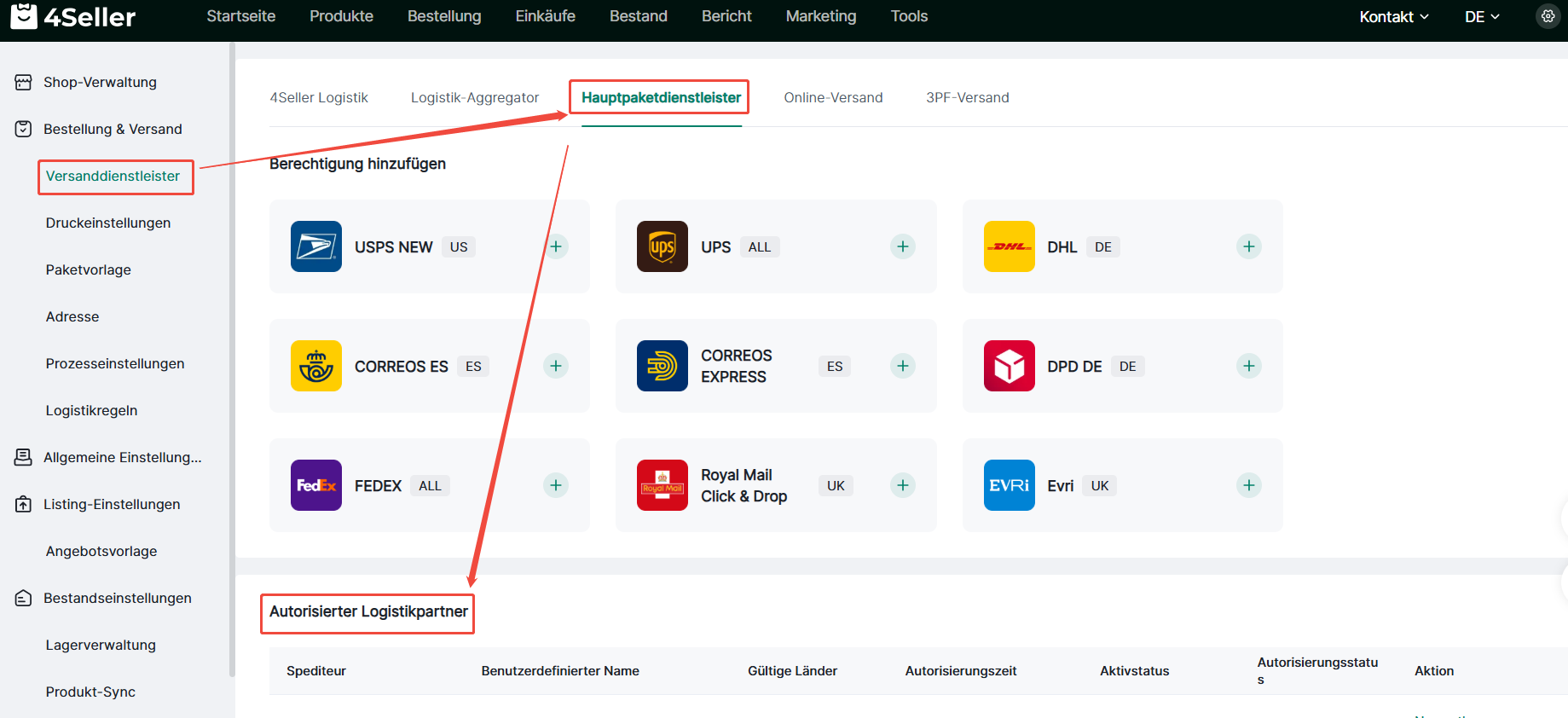Viewport: 1568px width, 718px height.
Task: Open the Kontakt dropdown
Action: [x=1394, y=16]
